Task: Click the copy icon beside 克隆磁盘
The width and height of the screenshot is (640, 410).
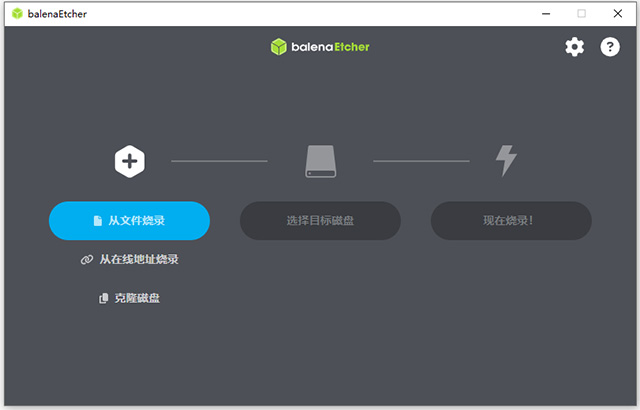Action: tap(104, 298)
